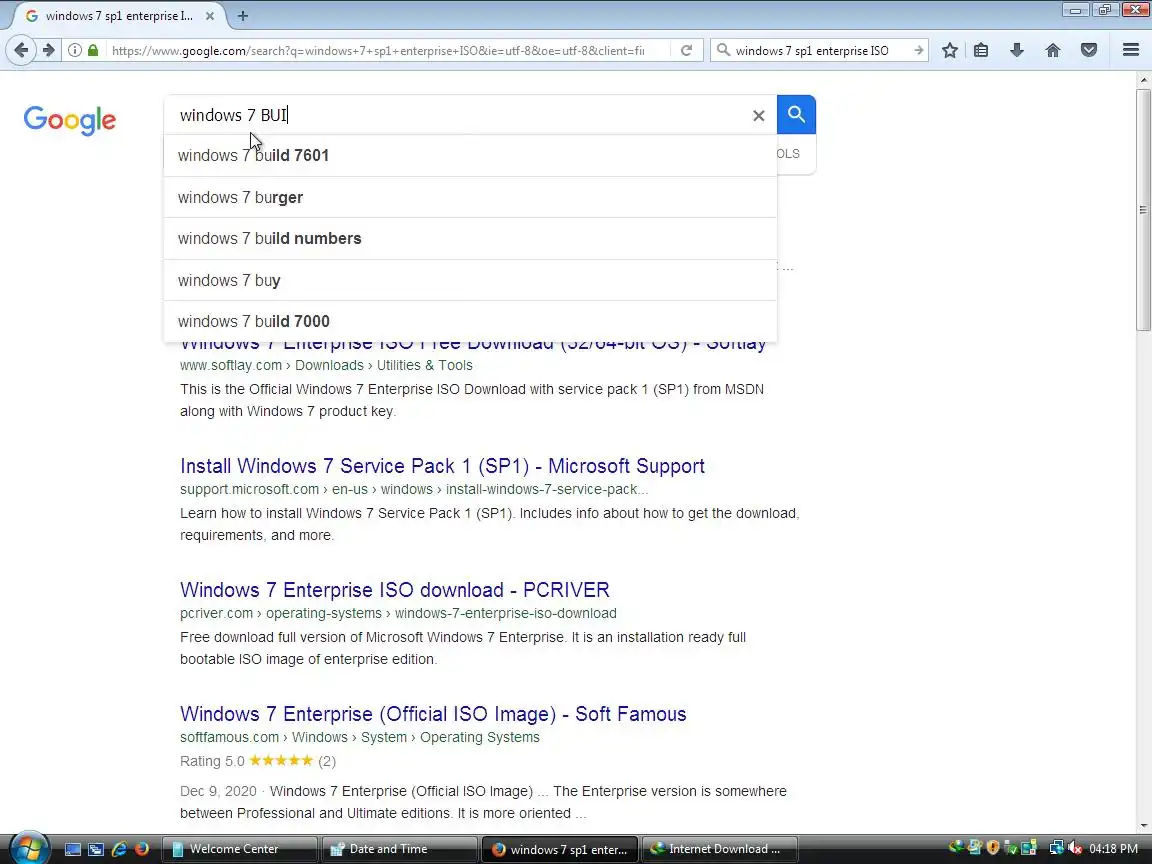Launch Firefox from quick launch
Screen dimensions: 1152x864
142,849
